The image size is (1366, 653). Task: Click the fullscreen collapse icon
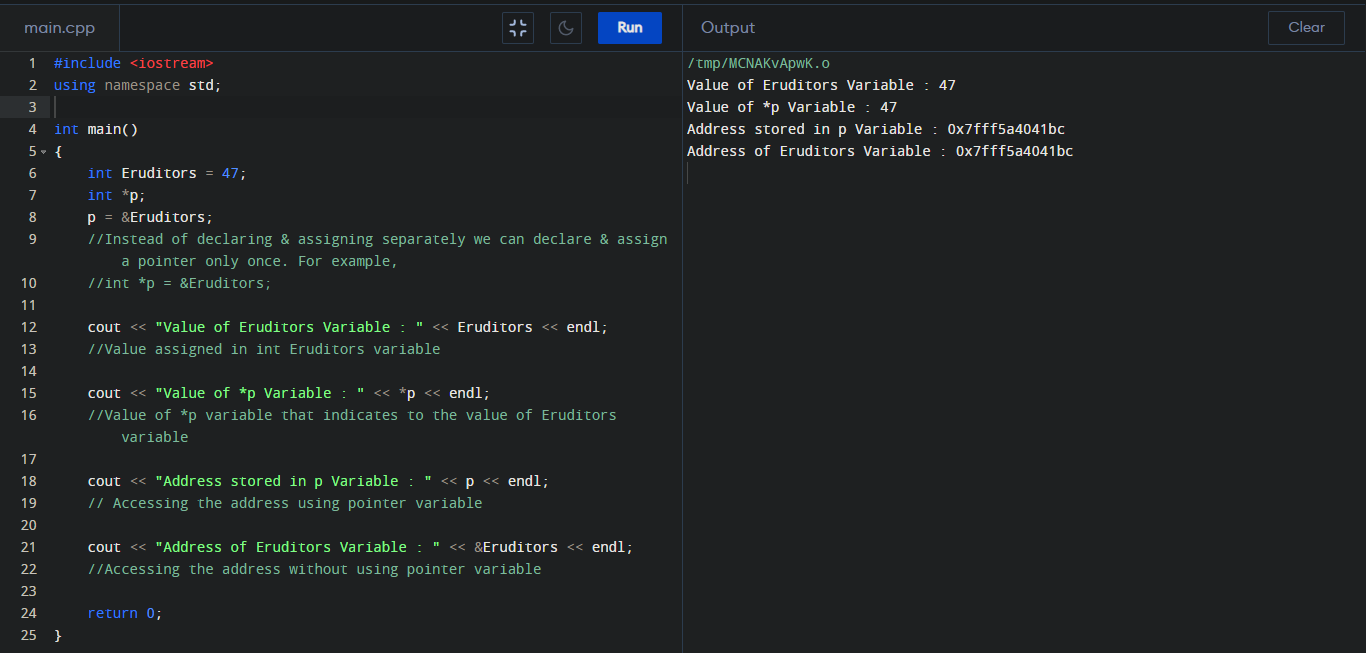518,28
